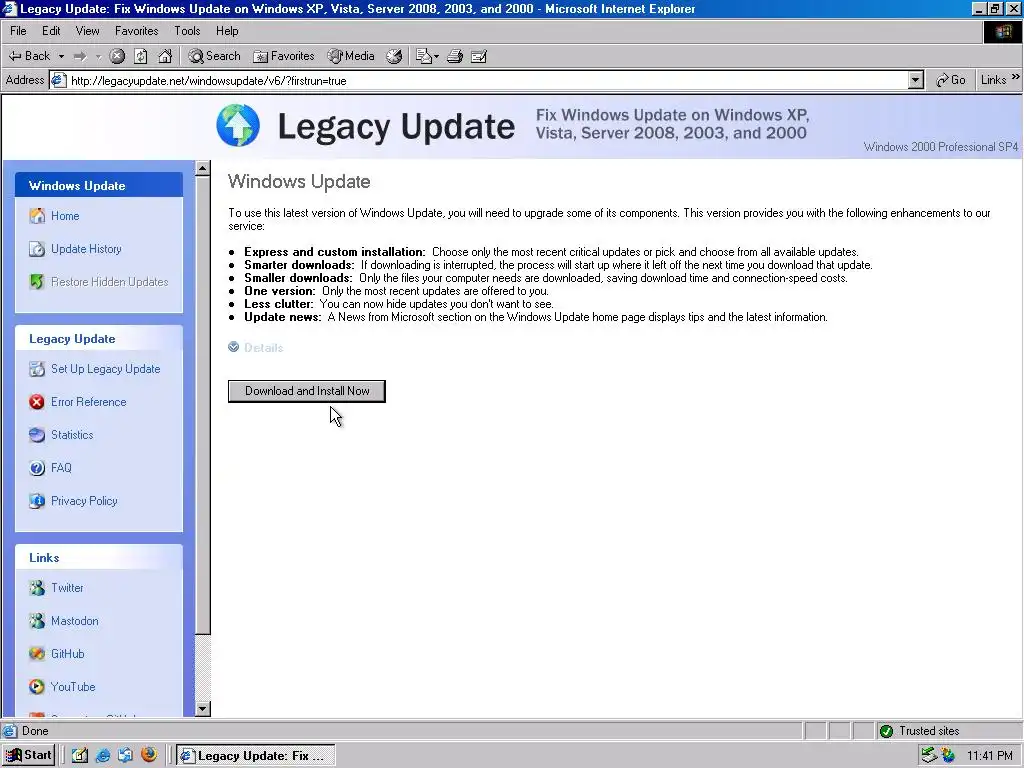Screen dimensions: 1024x768
Task: Click Show Desktop quick launch icon
Action: coord(80,756)
